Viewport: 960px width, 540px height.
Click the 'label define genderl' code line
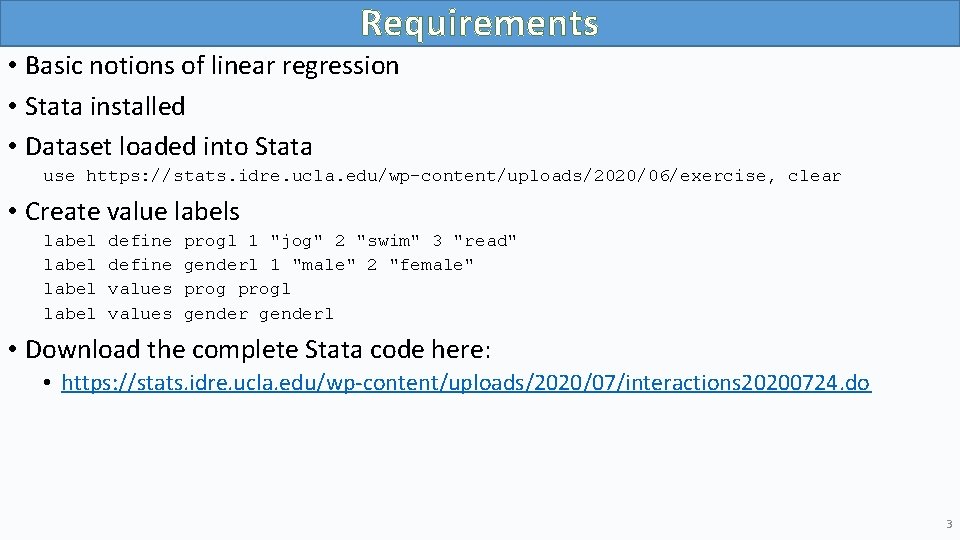[x=258, y=265]
